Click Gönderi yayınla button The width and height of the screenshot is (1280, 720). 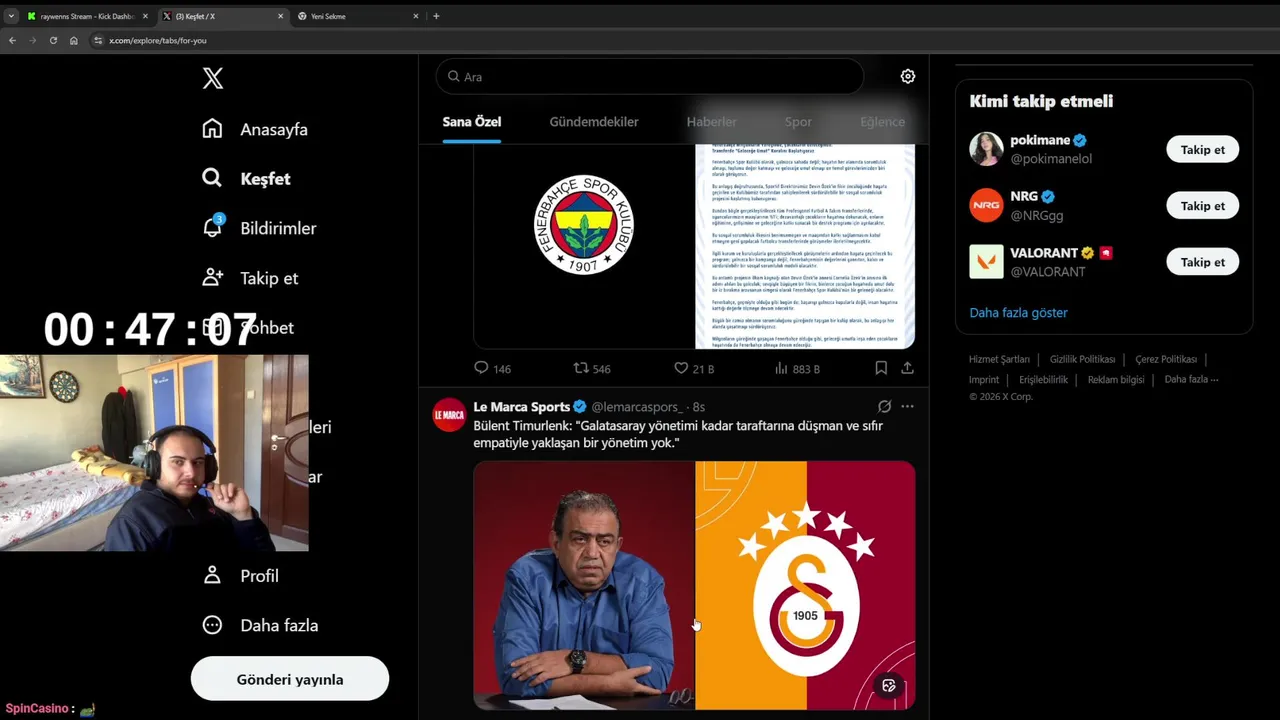point(290,679)
